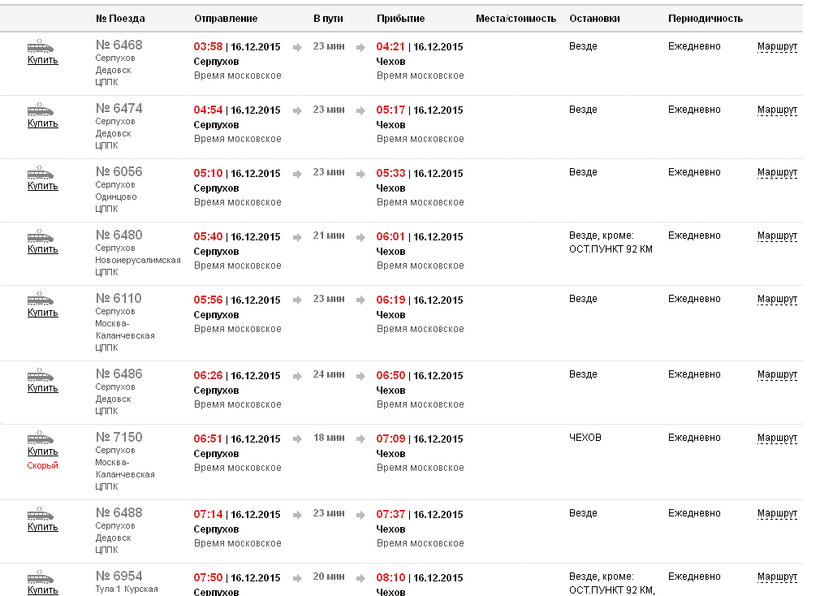View Маршрут for train № 6480

(x=777, y=236)
